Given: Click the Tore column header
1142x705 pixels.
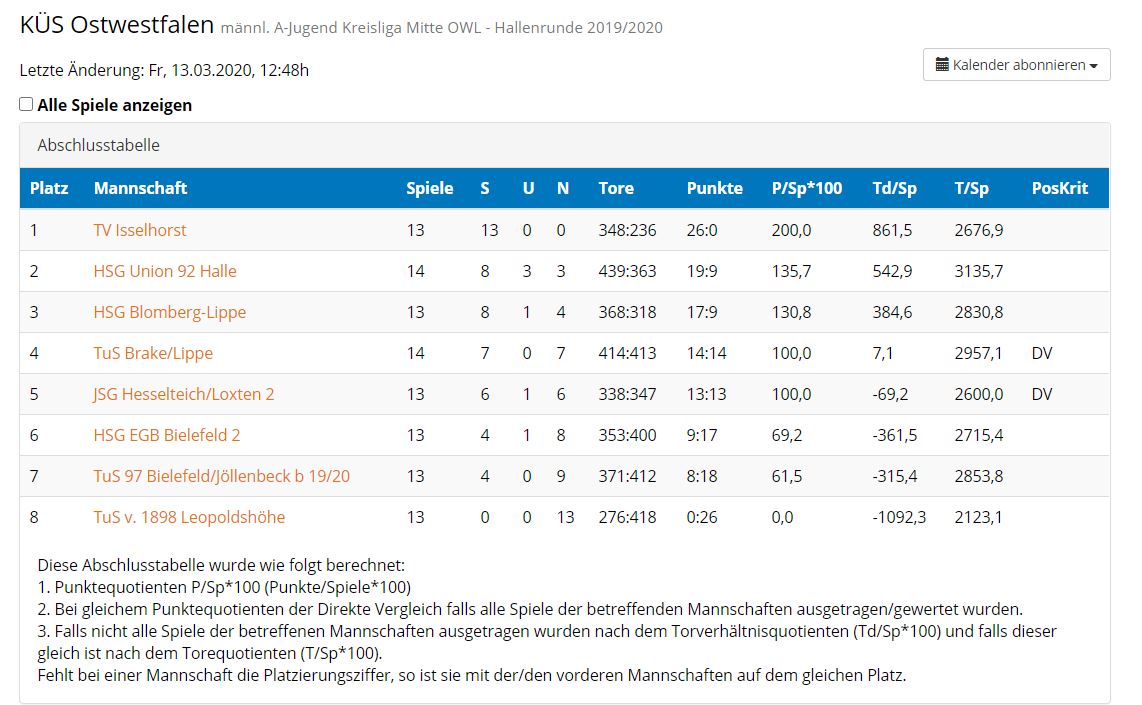Looking at the screenshot, I should [x=616, y=188].
